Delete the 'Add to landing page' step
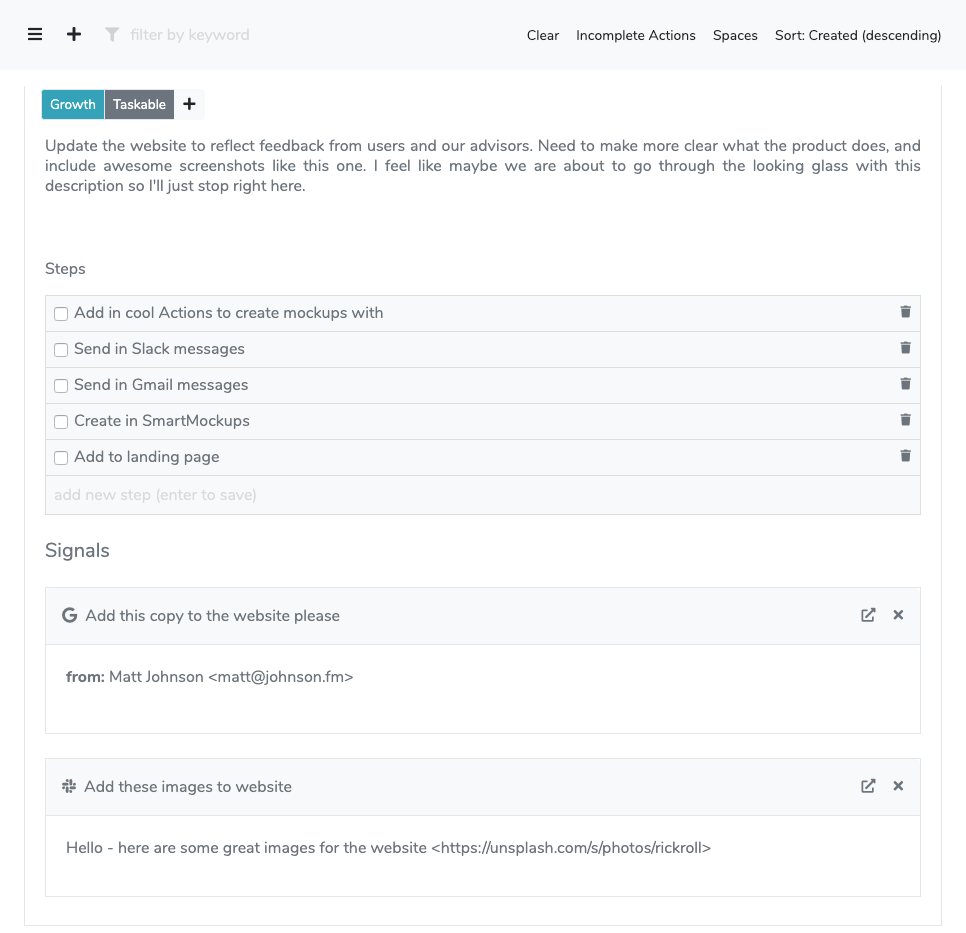Viewport: 966px width, 933px height. [x=905, y=456]
